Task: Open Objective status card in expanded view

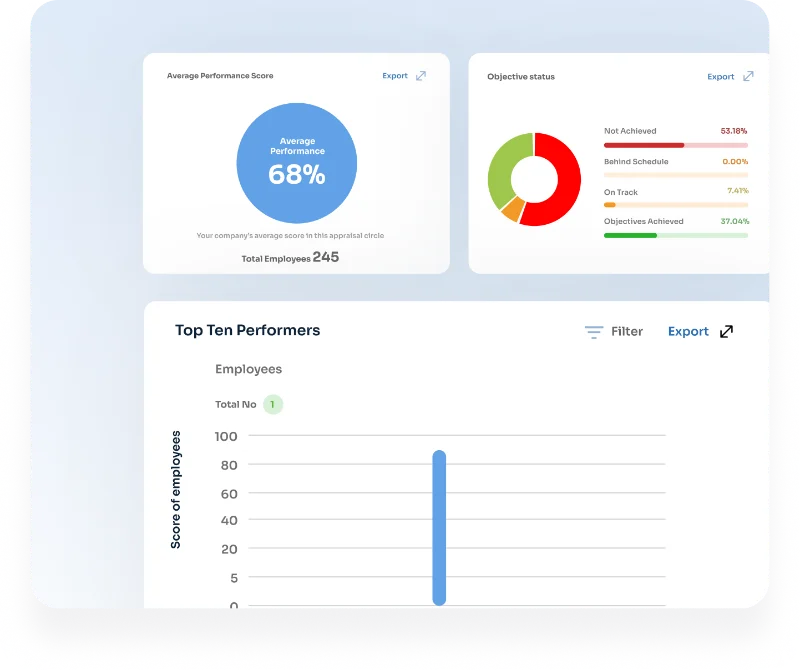Action: click(x=748, y=76)
